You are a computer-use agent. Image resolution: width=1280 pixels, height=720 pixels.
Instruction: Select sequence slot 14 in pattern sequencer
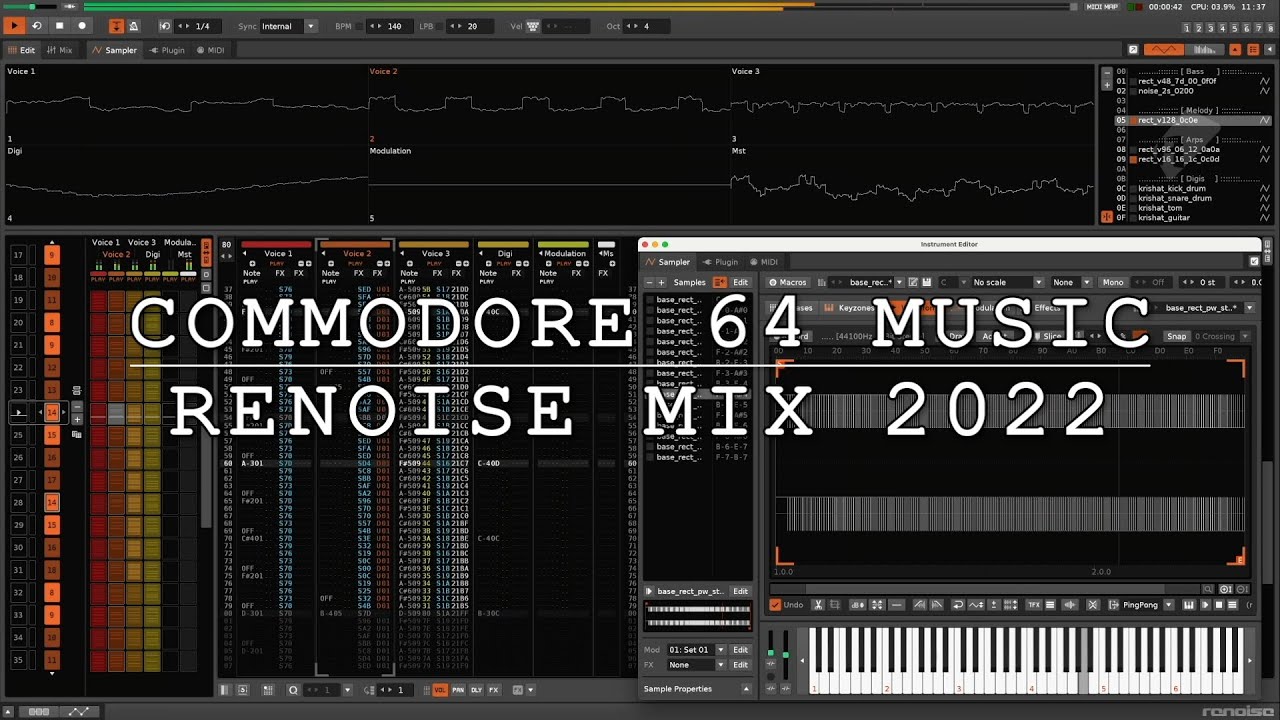(51, 412)
